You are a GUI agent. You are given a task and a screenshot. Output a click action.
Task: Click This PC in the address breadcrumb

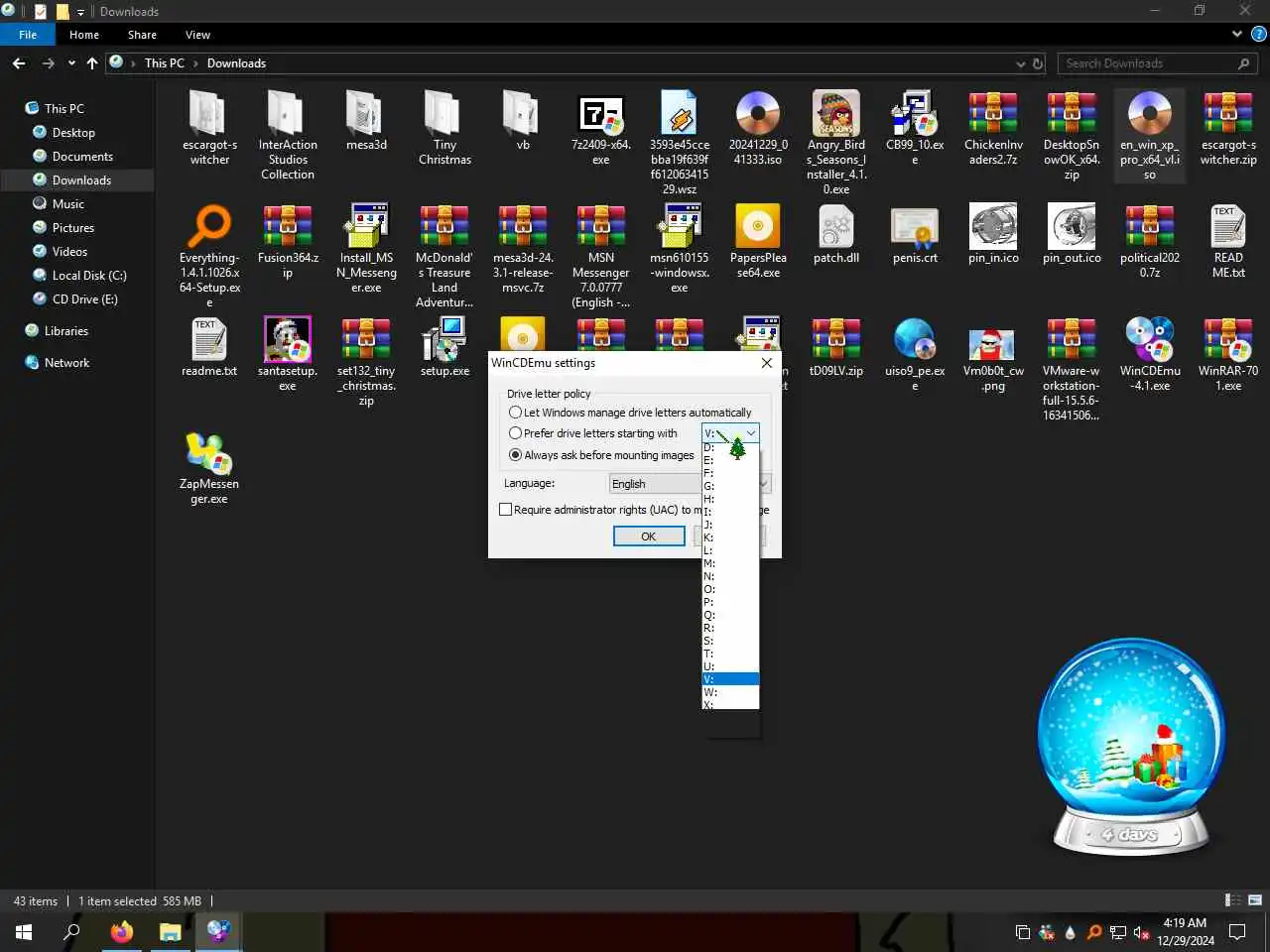pos(165,63)
